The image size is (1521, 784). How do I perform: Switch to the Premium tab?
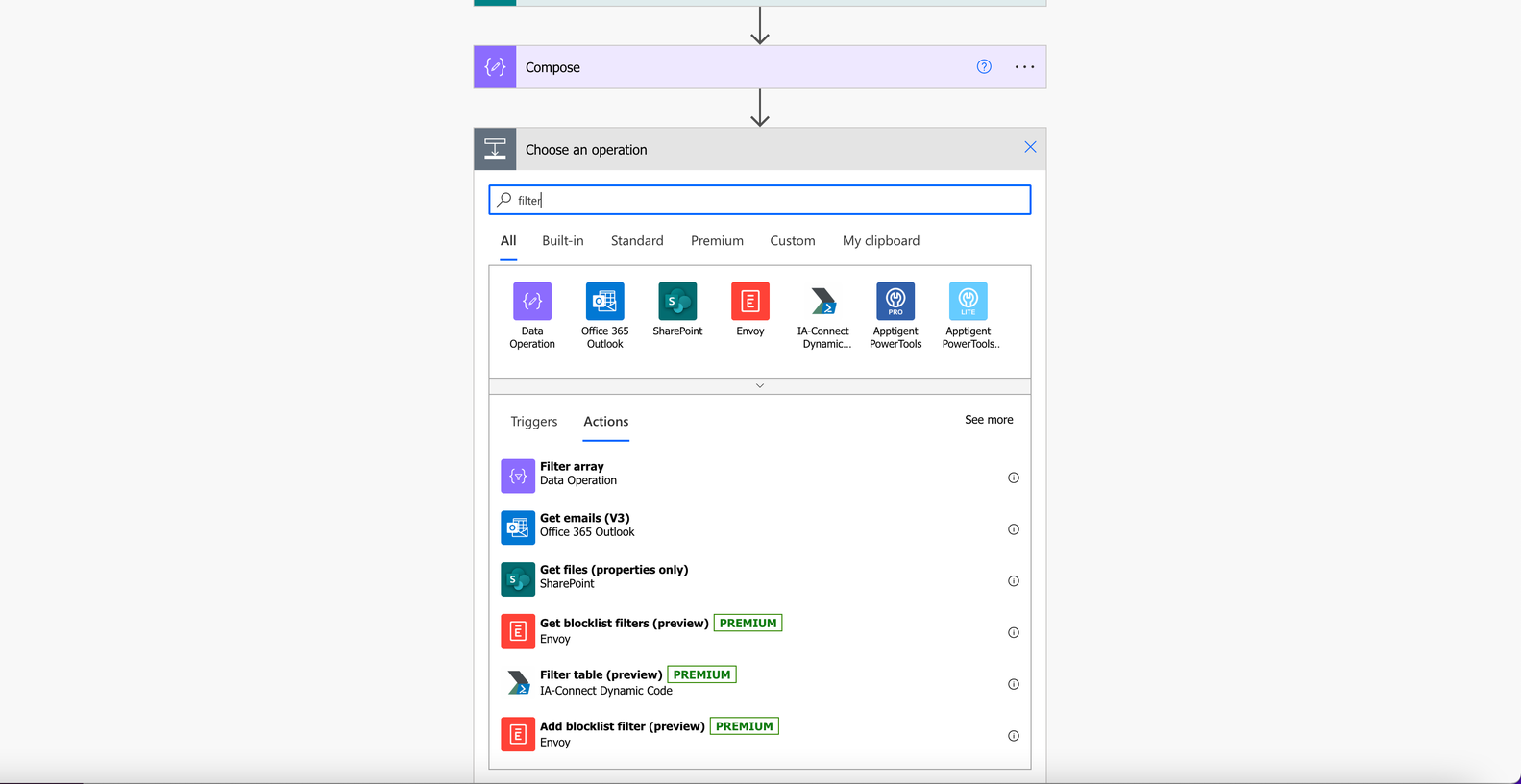[717, 241]
